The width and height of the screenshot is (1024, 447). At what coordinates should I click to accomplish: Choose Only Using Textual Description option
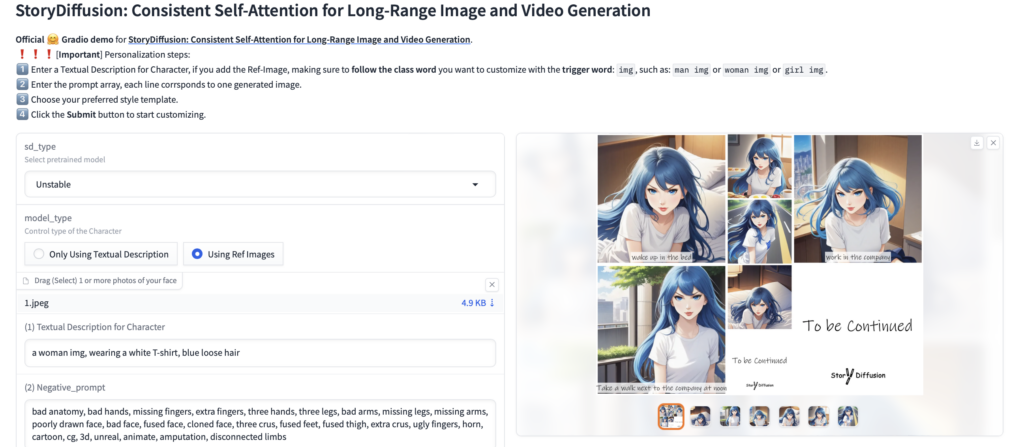click(101, 254)
